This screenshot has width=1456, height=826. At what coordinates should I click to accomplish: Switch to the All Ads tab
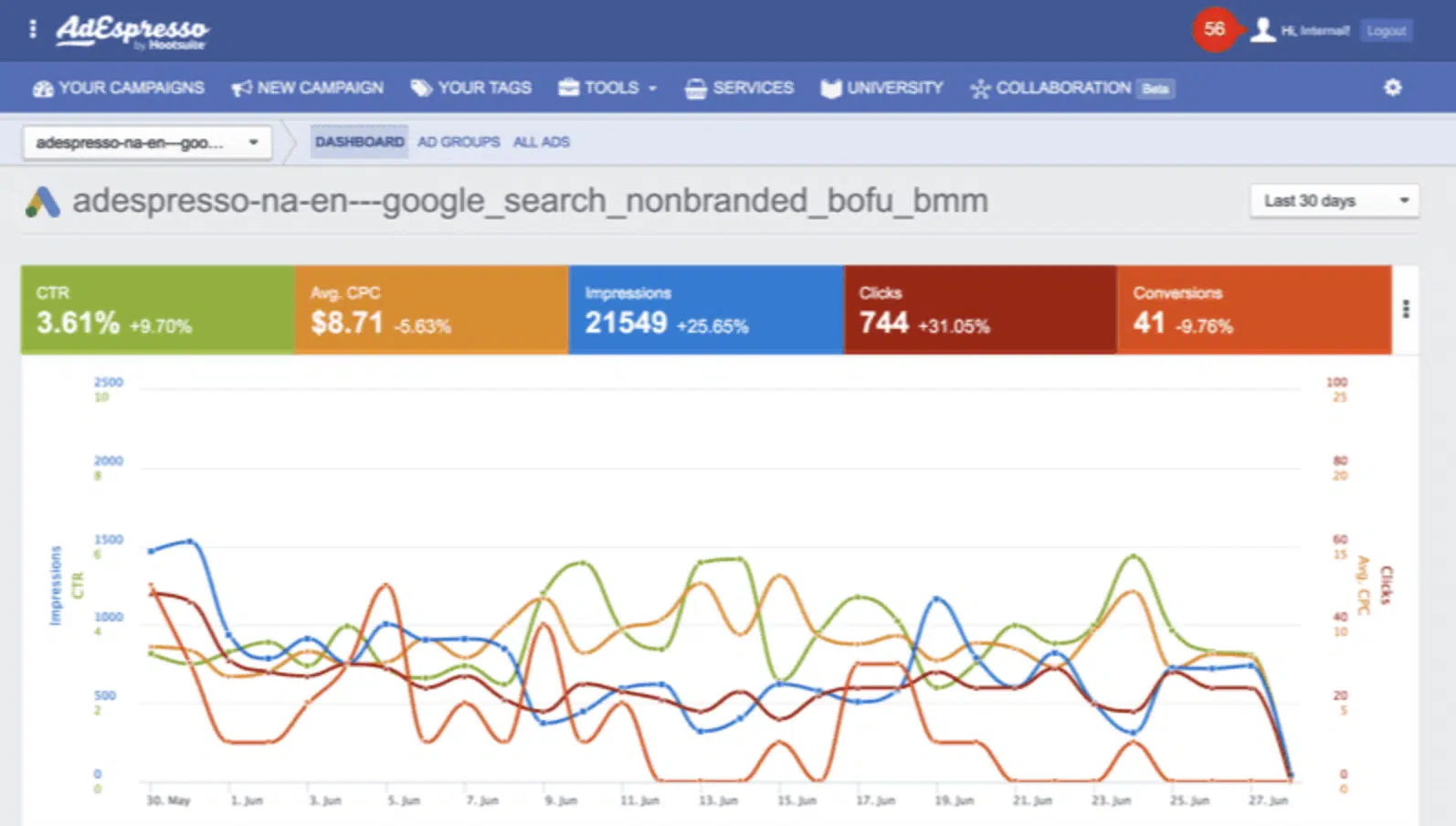pos(541,142)
